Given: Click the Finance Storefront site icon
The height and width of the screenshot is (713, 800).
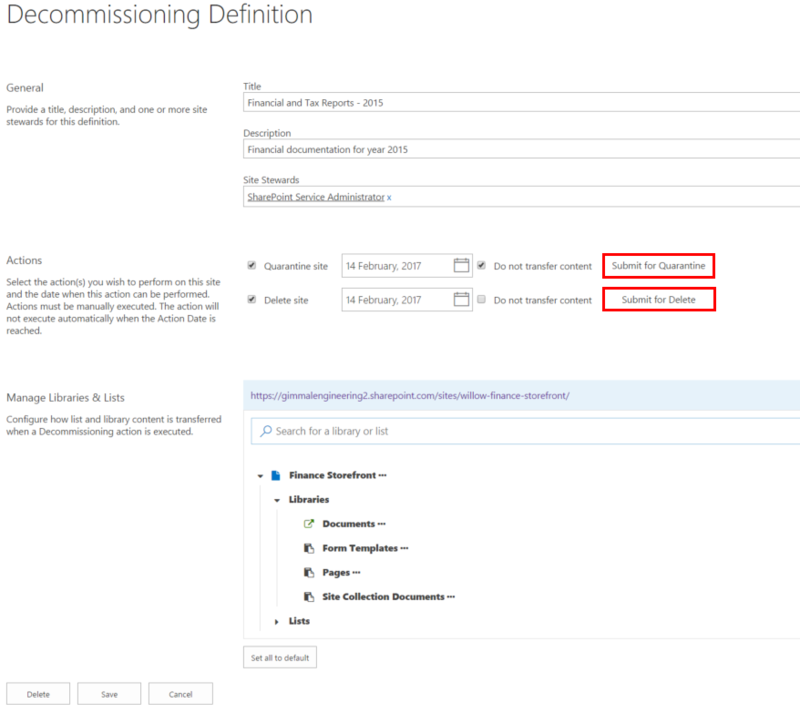Looking at the screenshot, I should coord(276,476).
